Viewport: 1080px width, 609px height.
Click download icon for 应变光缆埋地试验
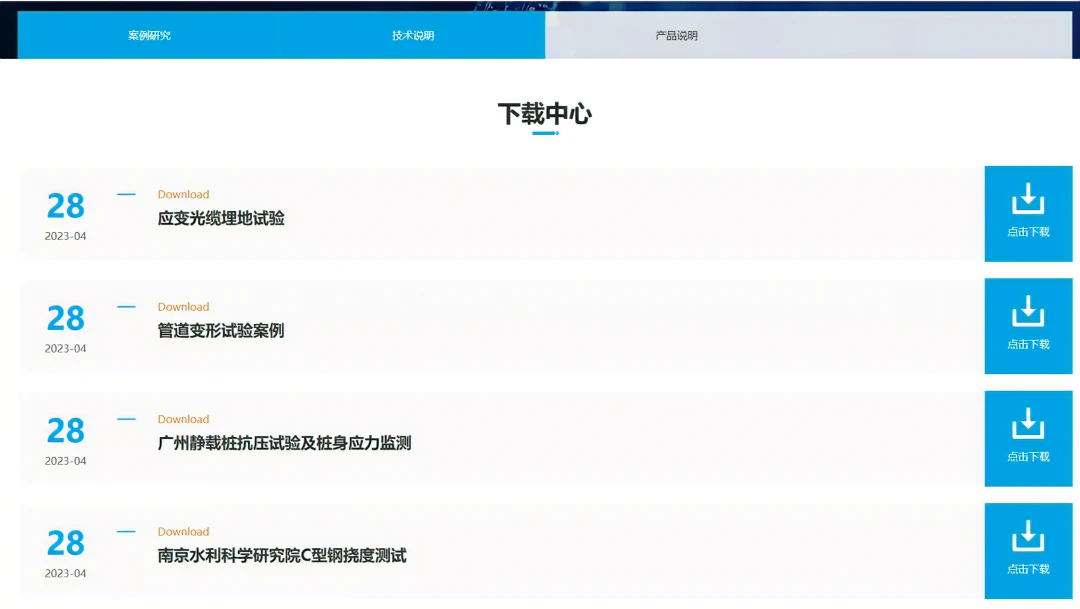[1028, 199]
